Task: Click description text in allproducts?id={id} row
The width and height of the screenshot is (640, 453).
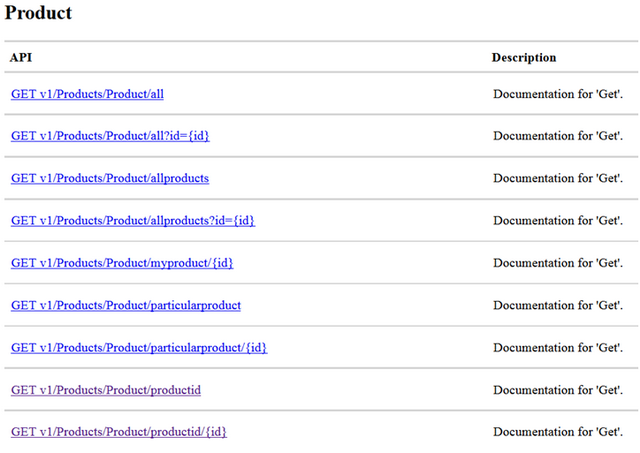Action: (558, 221)
